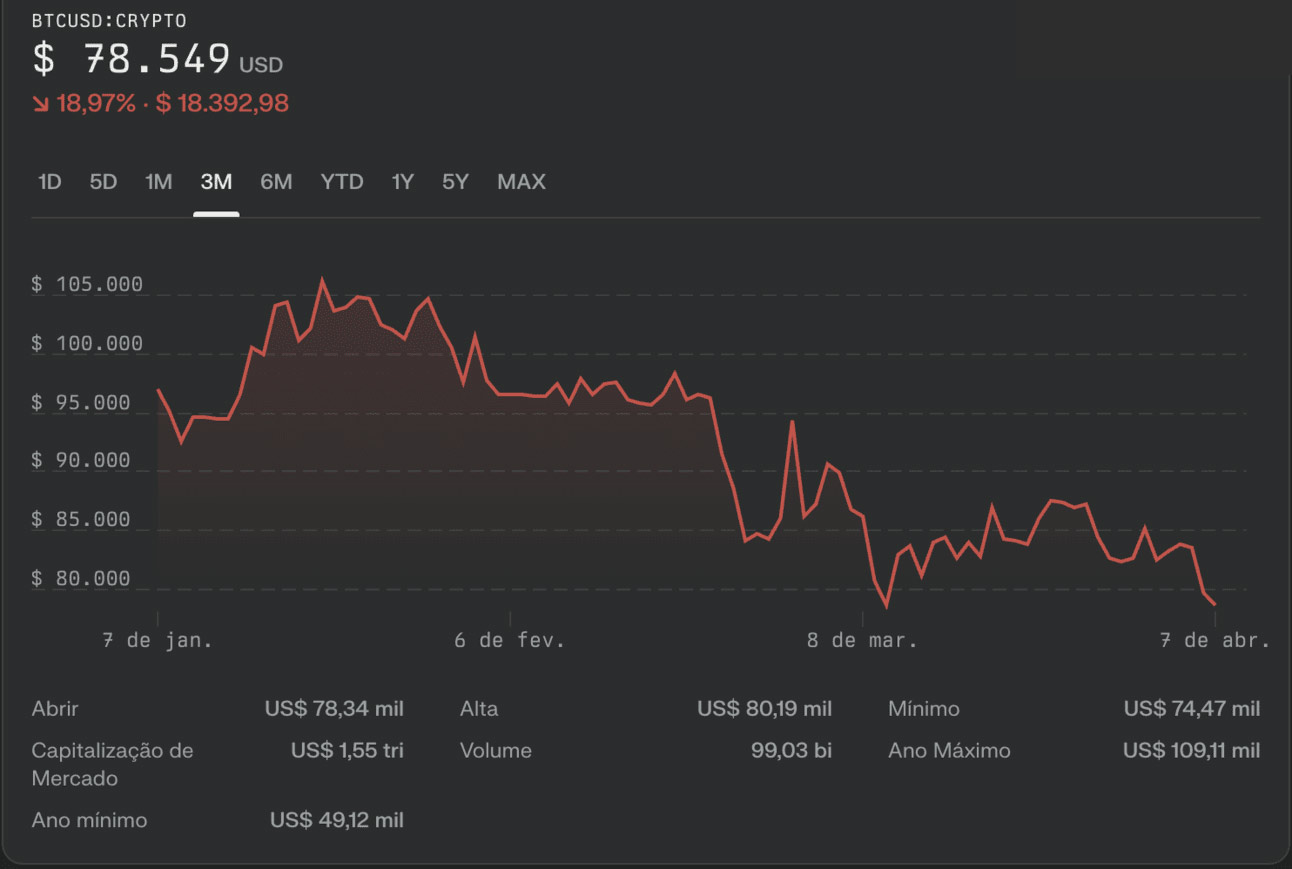
Task: Click the red down-arrow trend icon
Action: (x=40, y=103)
